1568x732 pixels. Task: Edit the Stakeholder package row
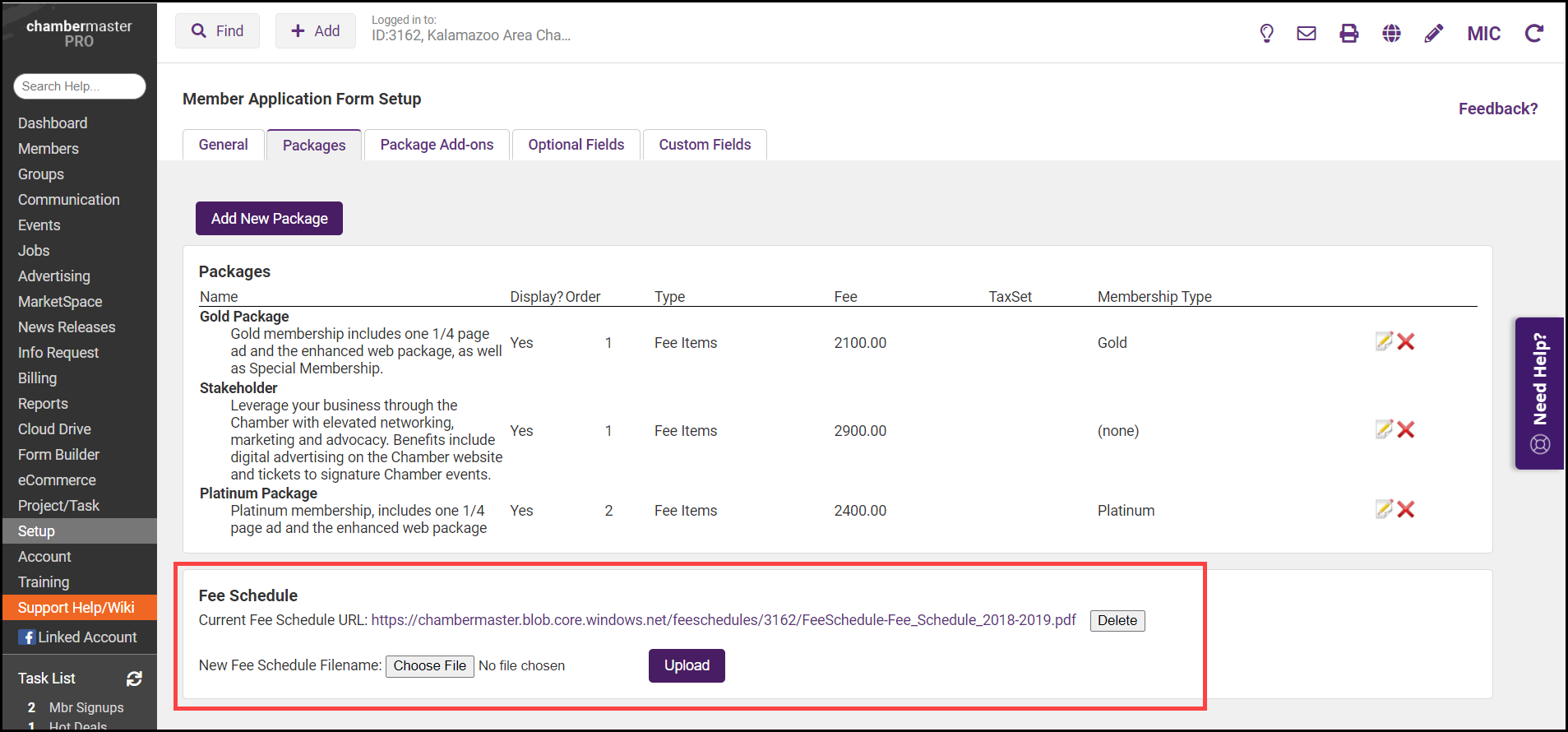(x=1384, y=429)
